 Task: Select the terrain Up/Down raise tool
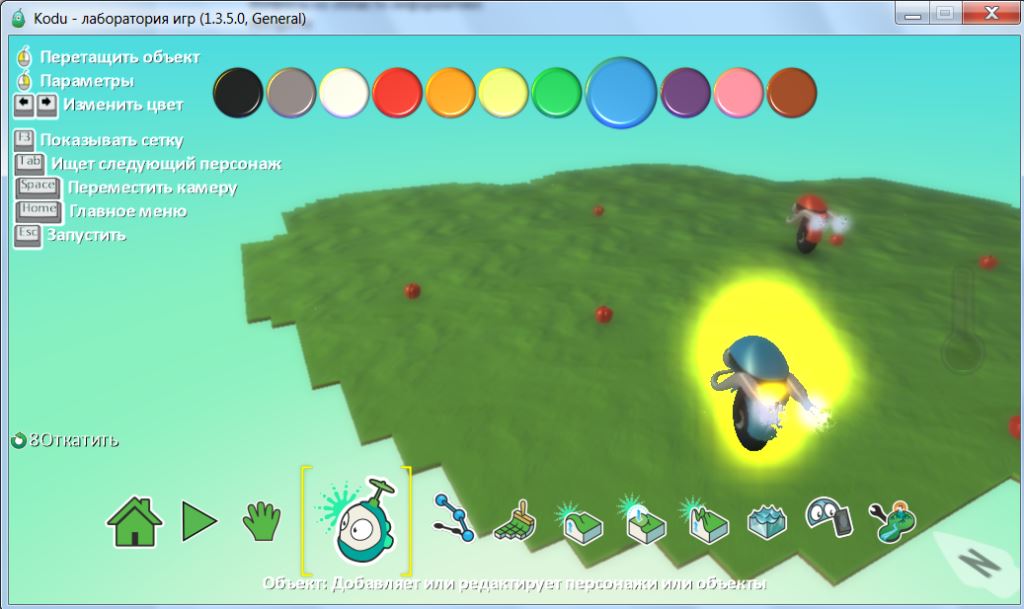[x=580, y=522]
